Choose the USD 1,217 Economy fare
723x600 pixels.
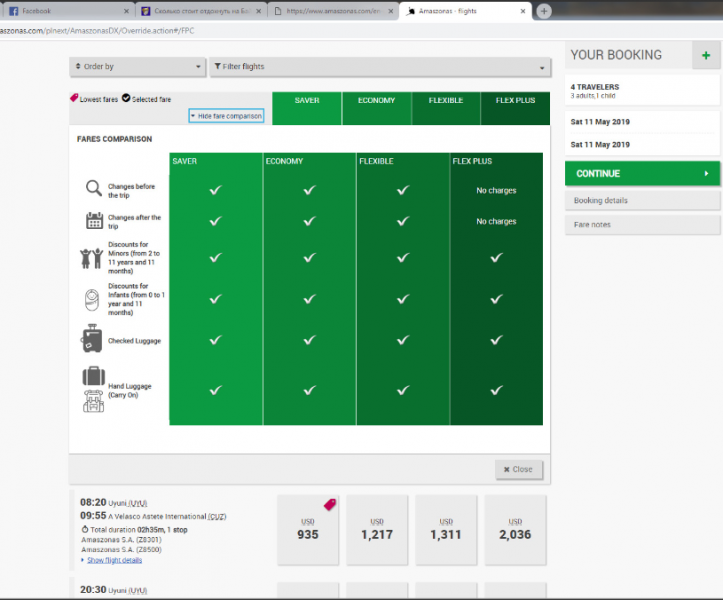[377, 530]
